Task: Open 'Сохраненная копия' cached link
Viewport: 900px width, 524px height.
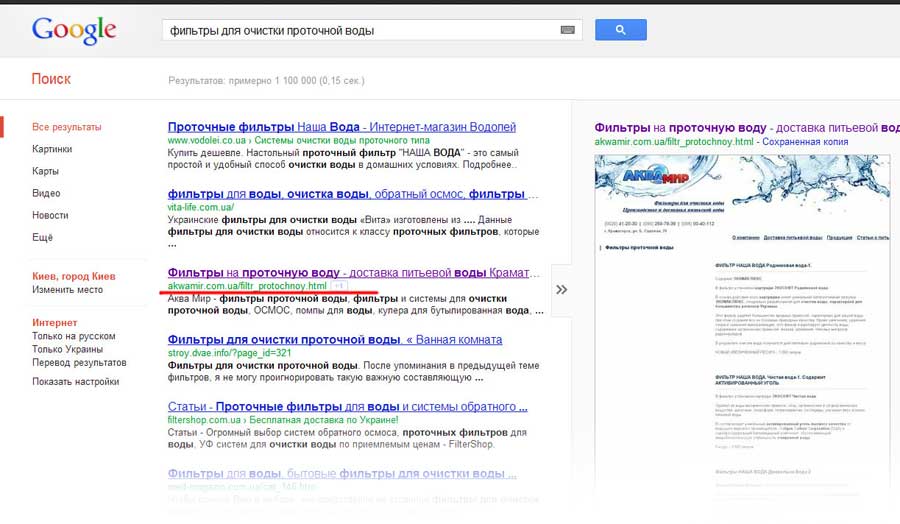Action: tap(805, 142)
